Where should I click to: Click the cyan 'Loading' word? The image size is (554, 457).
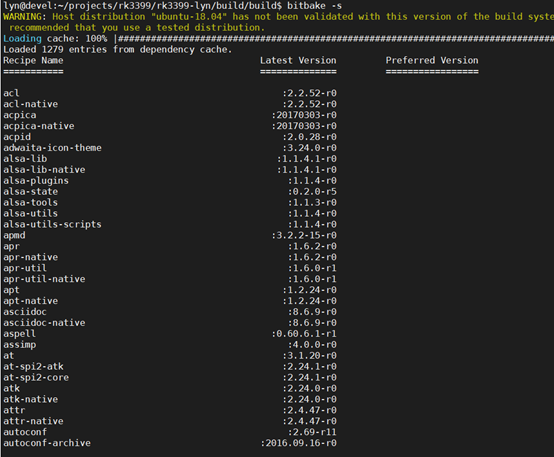click(22, 39)
